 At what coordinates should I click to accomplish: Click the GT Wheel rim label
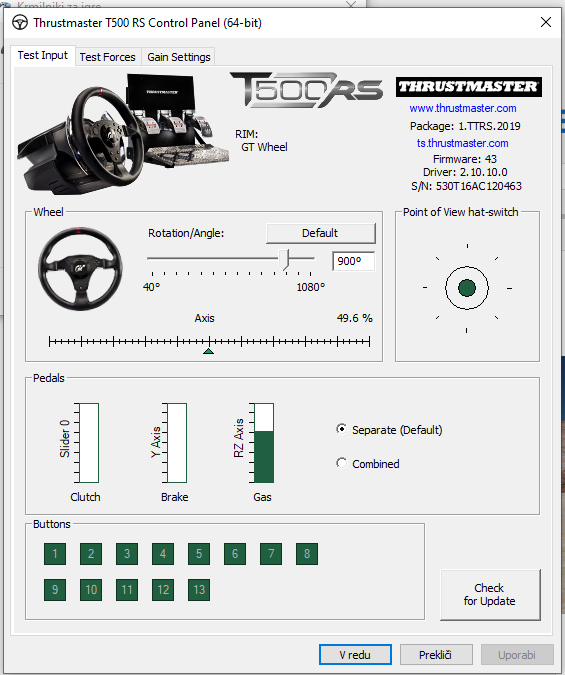(264, 147)
